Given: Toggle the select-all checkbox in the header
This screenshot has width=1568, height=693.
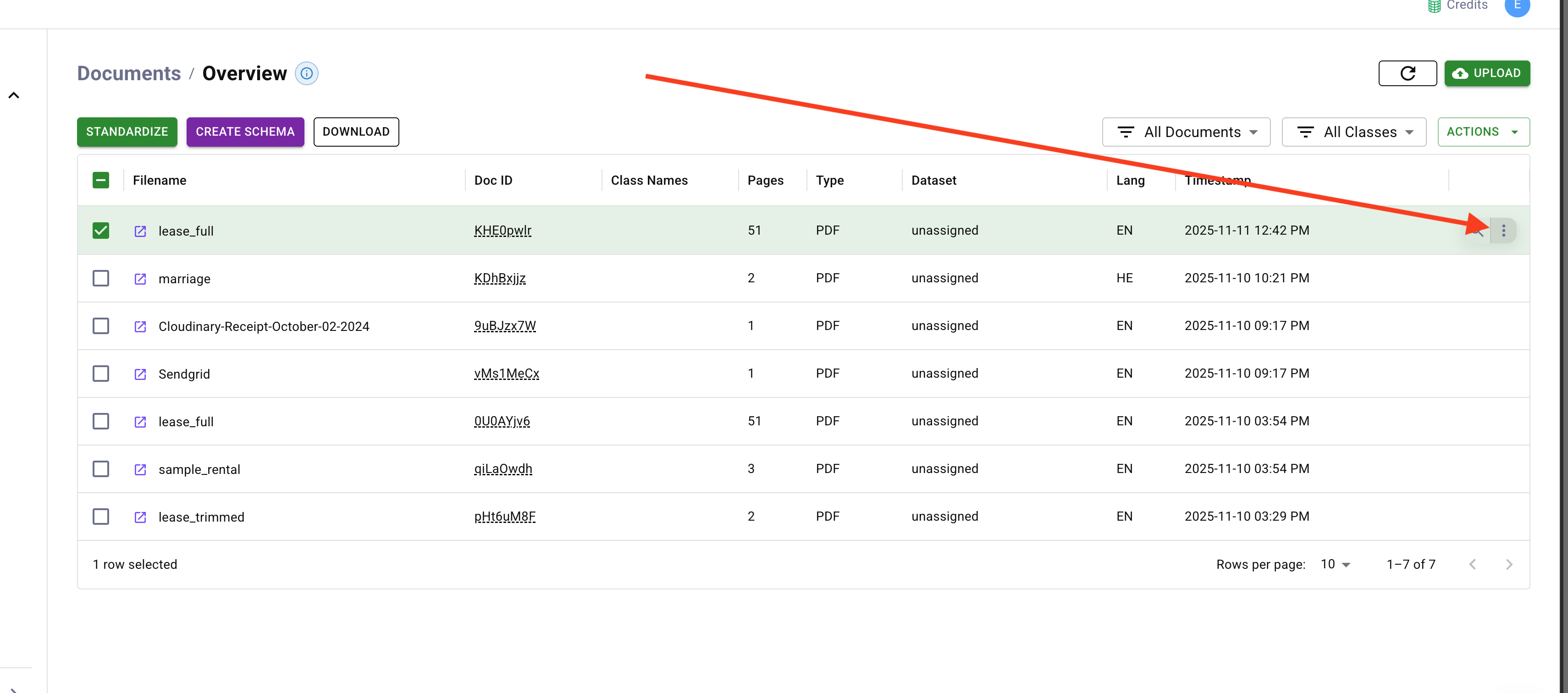Looking at the screenshot, I should coord(100,180).
